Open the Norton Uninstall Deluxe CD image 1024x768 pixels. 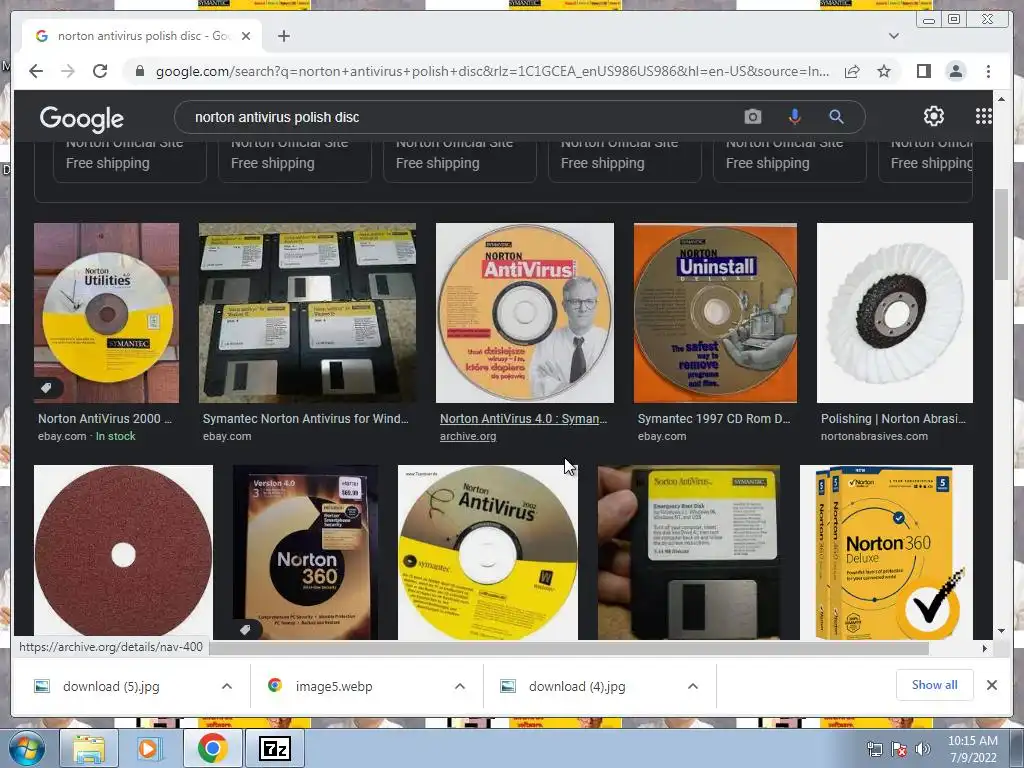pyautogui.click(x=715, y=313)
